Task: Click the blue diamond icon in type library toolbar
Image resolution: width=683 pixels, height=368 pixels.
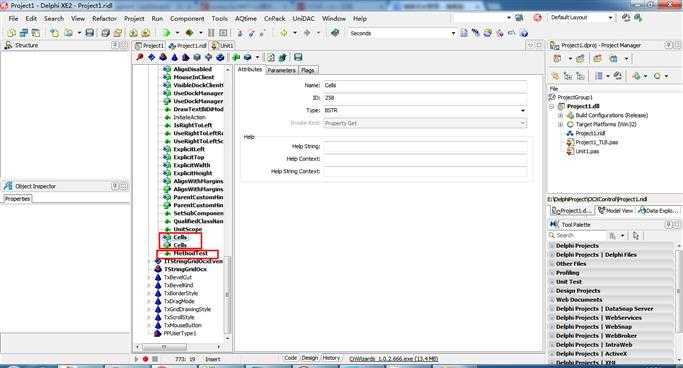Action: 151,57
